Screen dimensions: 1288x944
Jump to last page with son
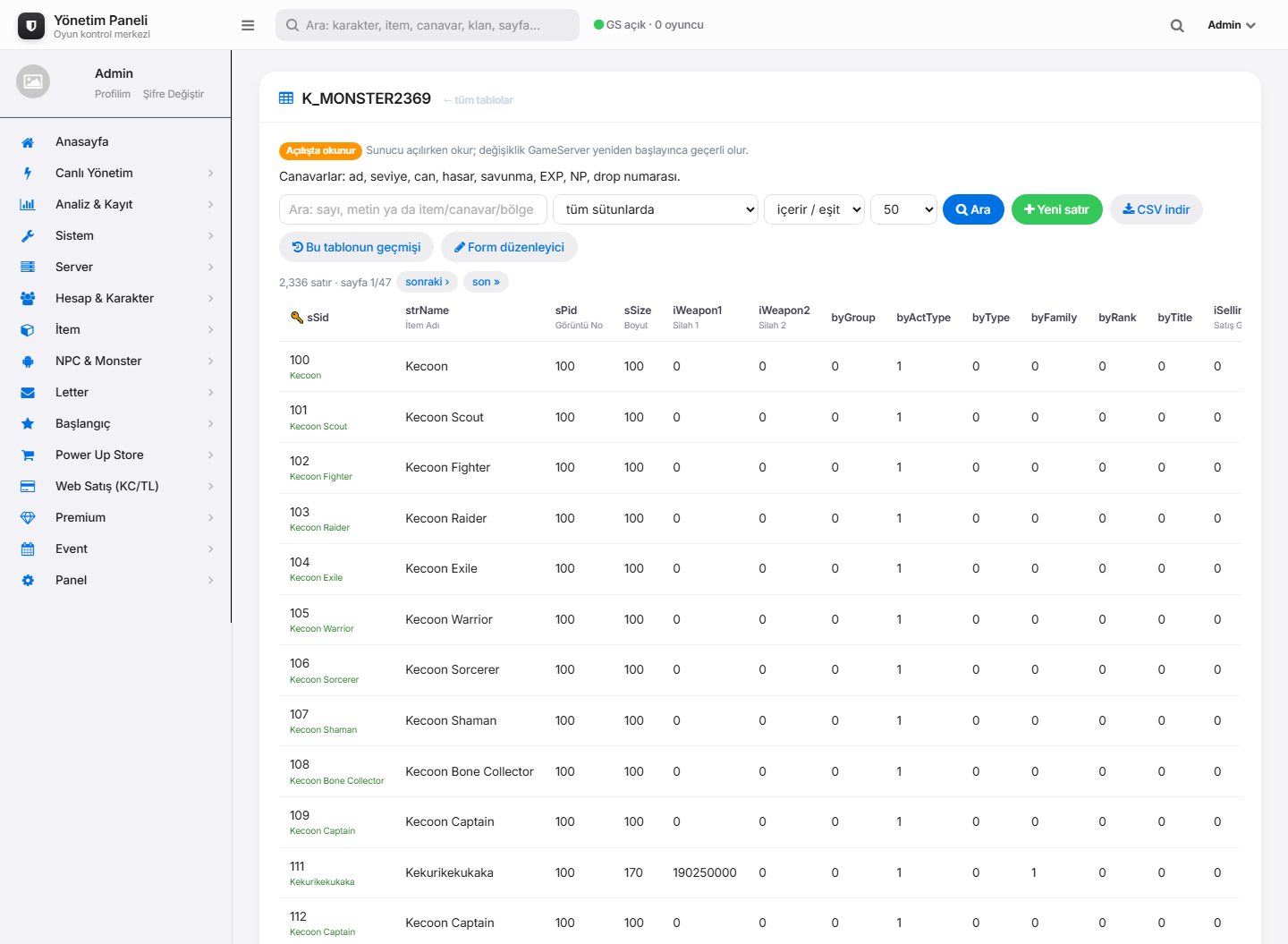pyautogui.click(x=486, y=282)
